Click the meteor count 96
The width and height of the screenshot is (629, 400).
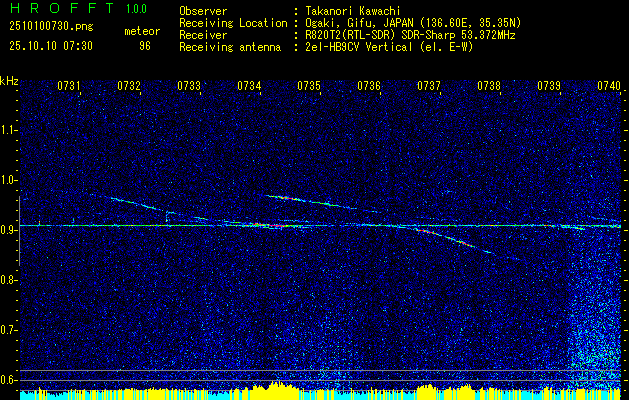[x=145, y=46]
